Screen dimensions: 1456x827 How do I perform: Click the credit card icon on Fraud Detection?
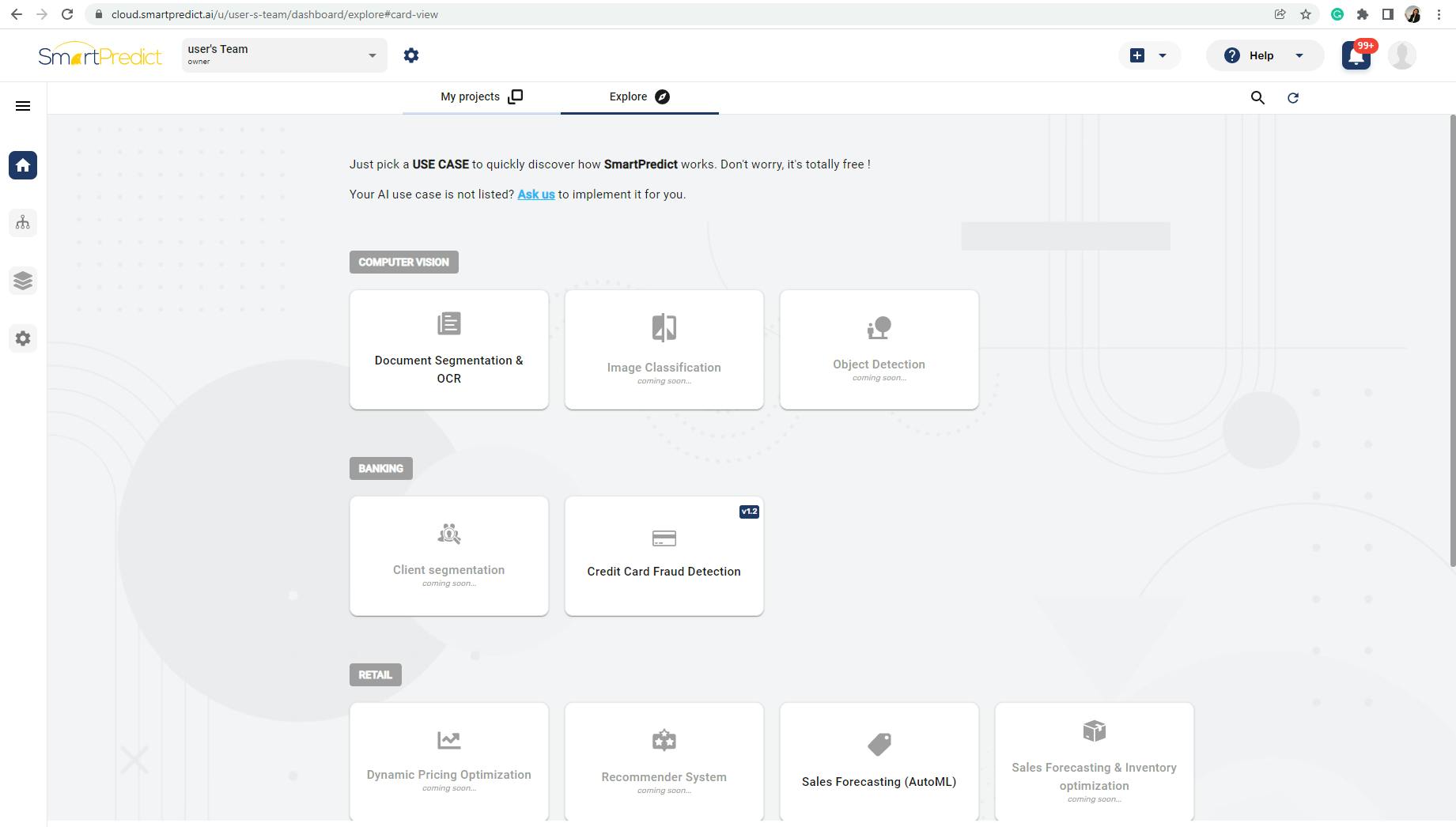[x=664, y=538]
